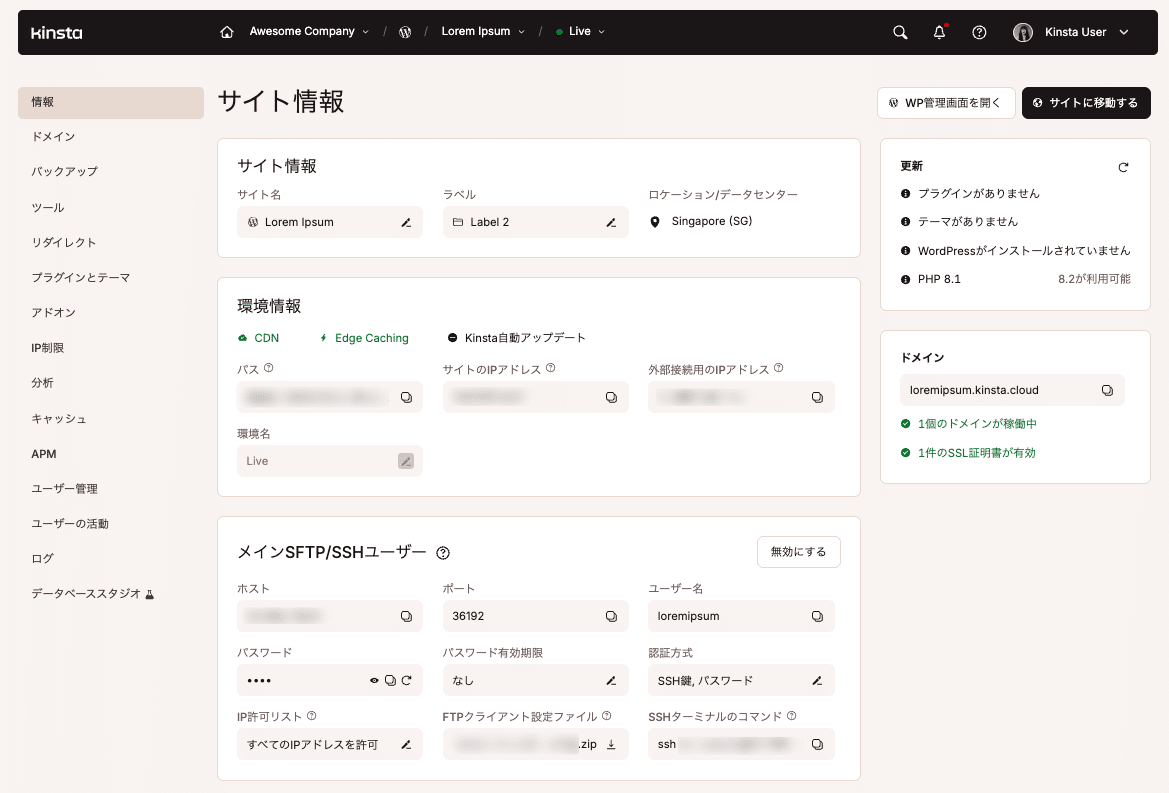Open the help menu icon
This screenshot has height=793, width=1169.
coord(978,31)
